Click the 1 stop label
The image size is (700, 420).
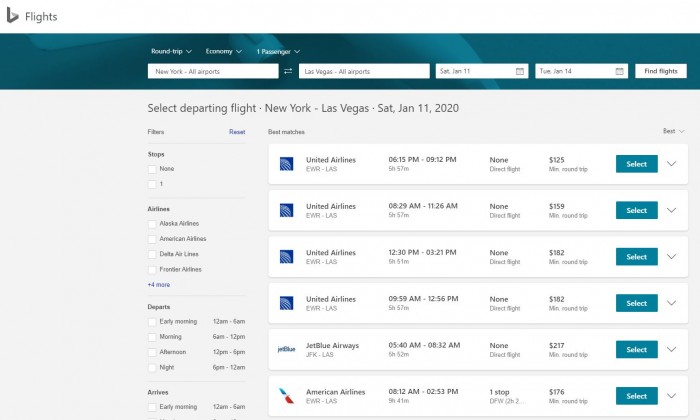pyautogui.click(x=499, y=392)
